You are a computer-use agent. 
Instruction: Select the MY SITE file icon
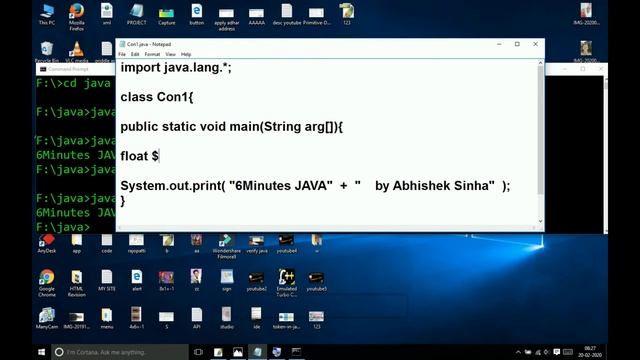[x=107, y=280]
